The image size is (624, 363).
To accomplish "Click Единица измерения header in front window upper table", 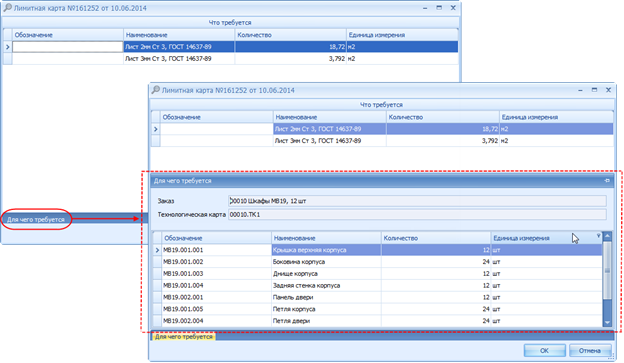I will [556, 117].
